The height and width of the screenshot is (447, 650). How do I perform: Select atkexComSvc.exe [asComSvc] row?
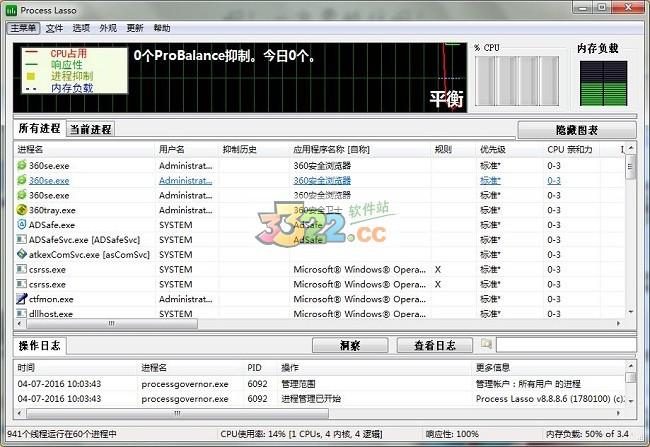point(319,254)
